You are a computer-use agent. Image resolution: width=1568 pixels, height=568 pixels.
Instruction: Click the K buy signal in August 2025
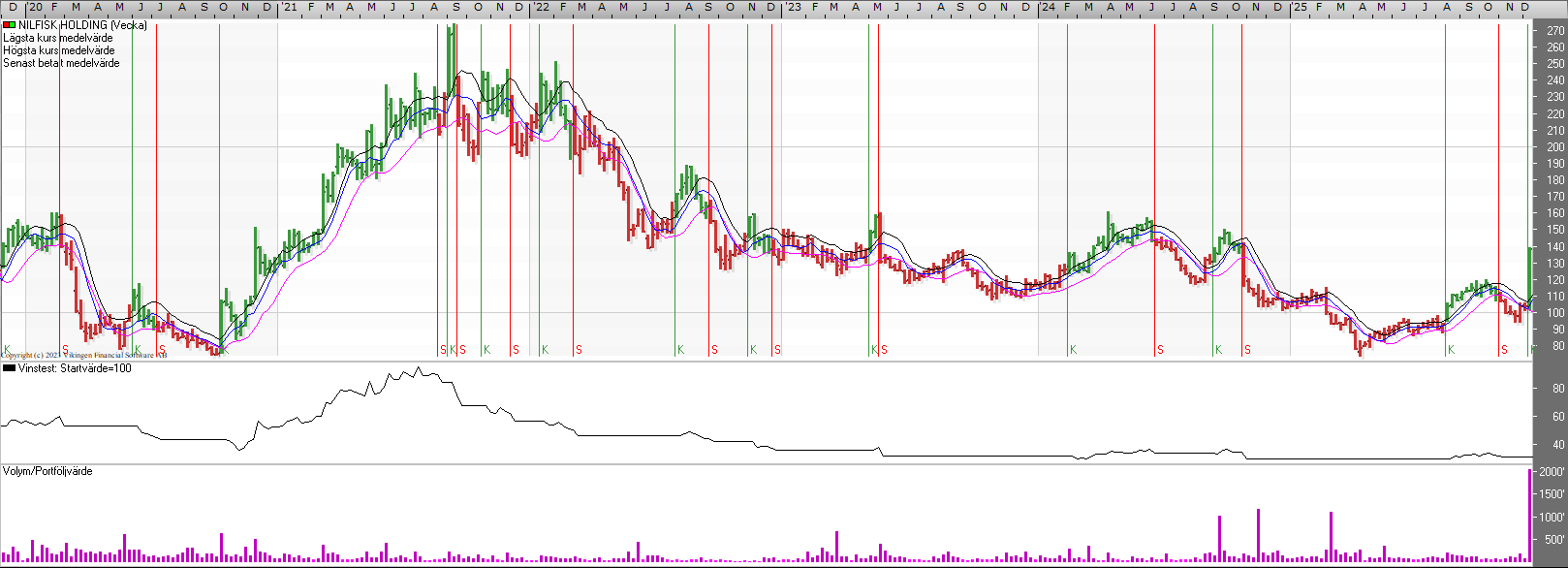tap(1451, 350)
